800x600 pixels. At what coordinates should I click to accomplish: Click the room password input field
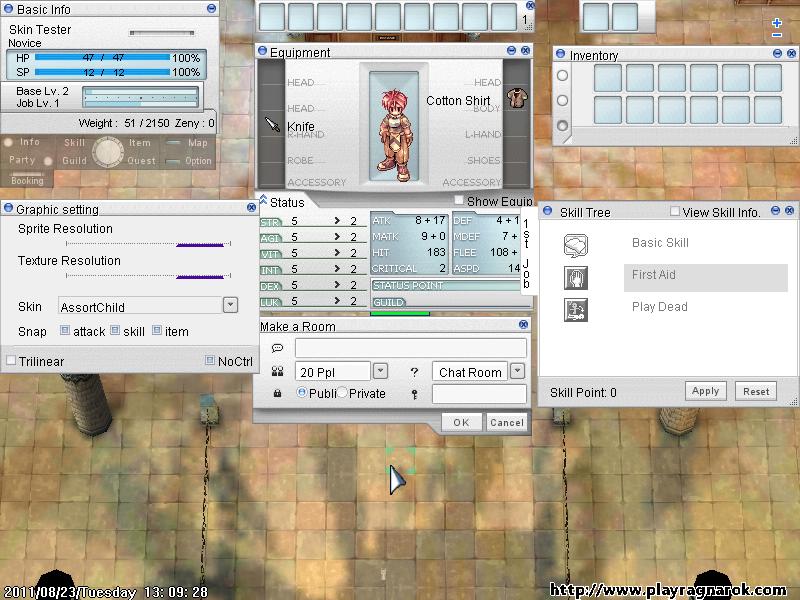pyautogui.click(x=479, y=394)
